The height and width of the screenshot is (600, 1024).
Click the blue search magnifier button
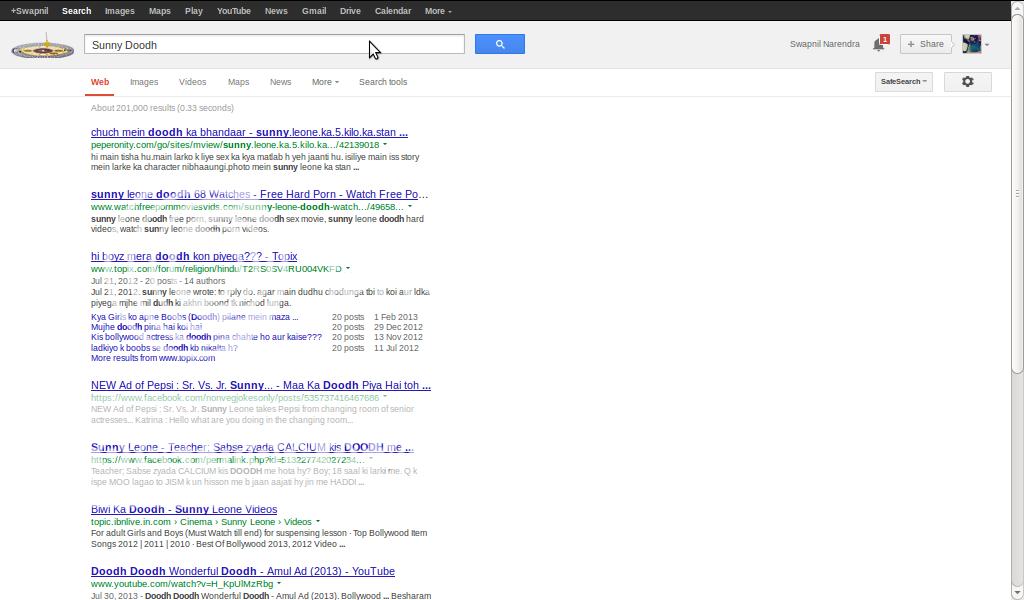tap(499, 44)
